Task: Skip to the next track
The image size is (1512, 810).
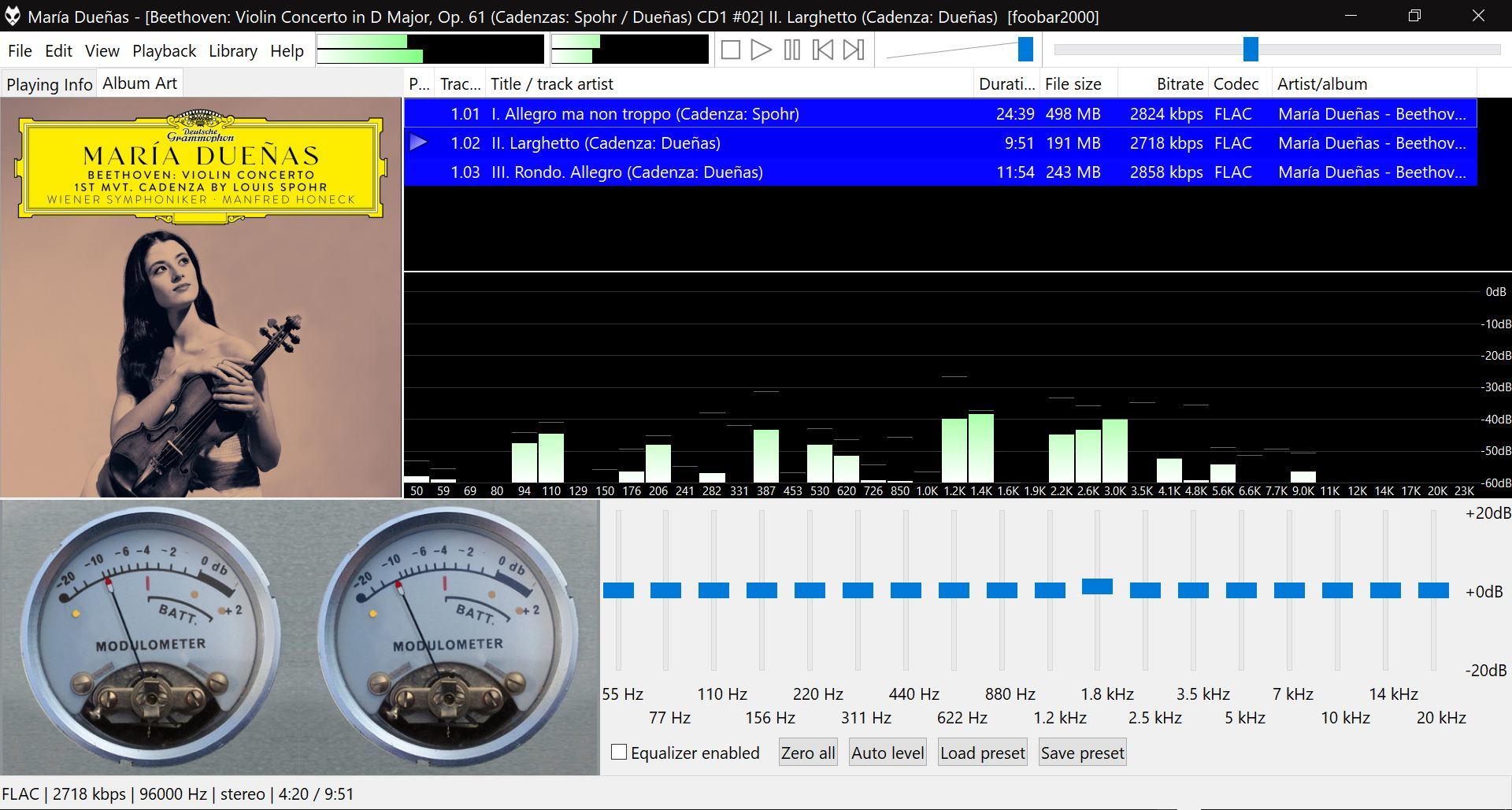Action: point(854,50)
